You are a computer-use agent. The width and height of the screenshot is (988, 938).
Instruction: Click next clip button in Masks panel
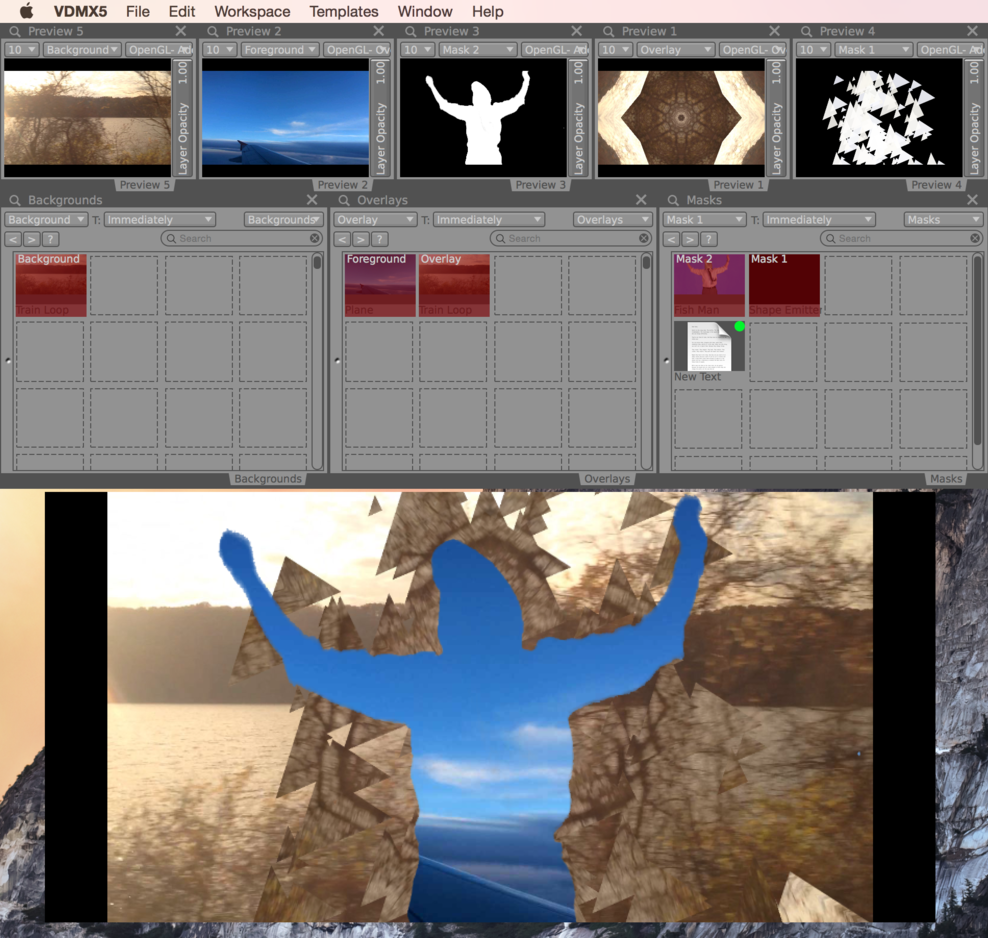(689, 239)
